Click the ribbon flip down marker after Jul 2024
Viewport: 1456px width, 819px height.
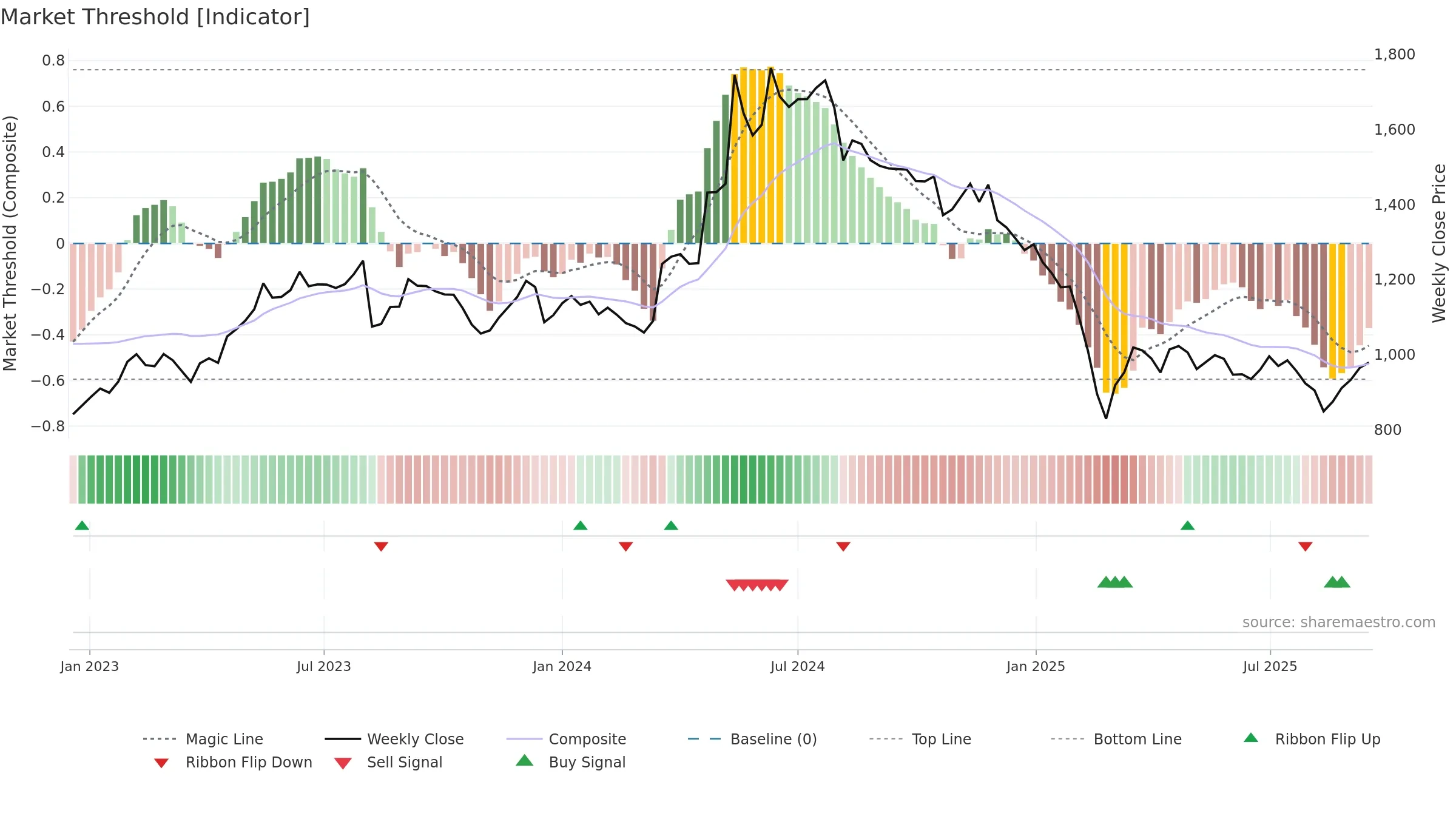tap(843, 547)
